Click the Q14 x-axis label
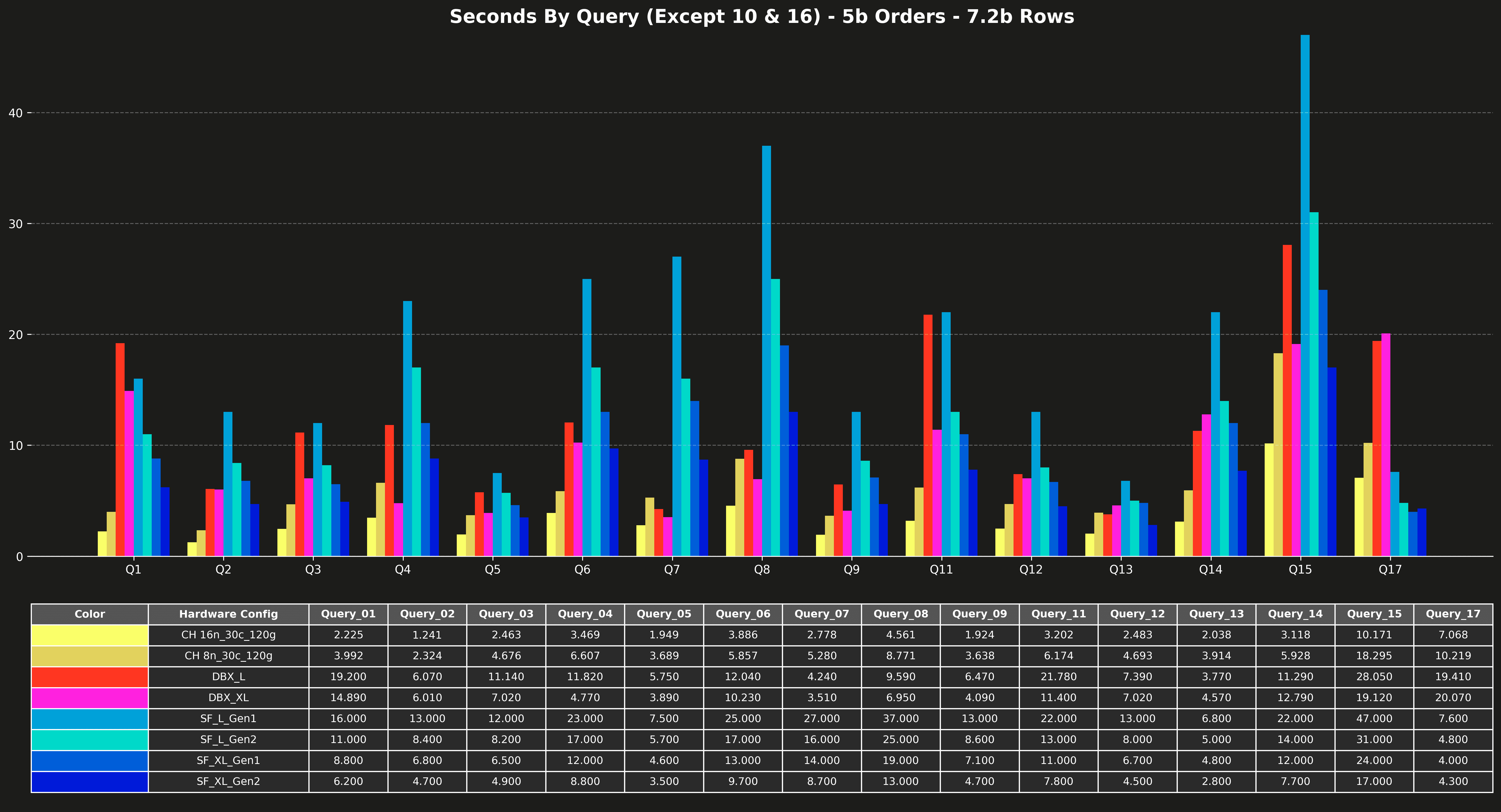The image size is (1501, 812). (1210, 570)
